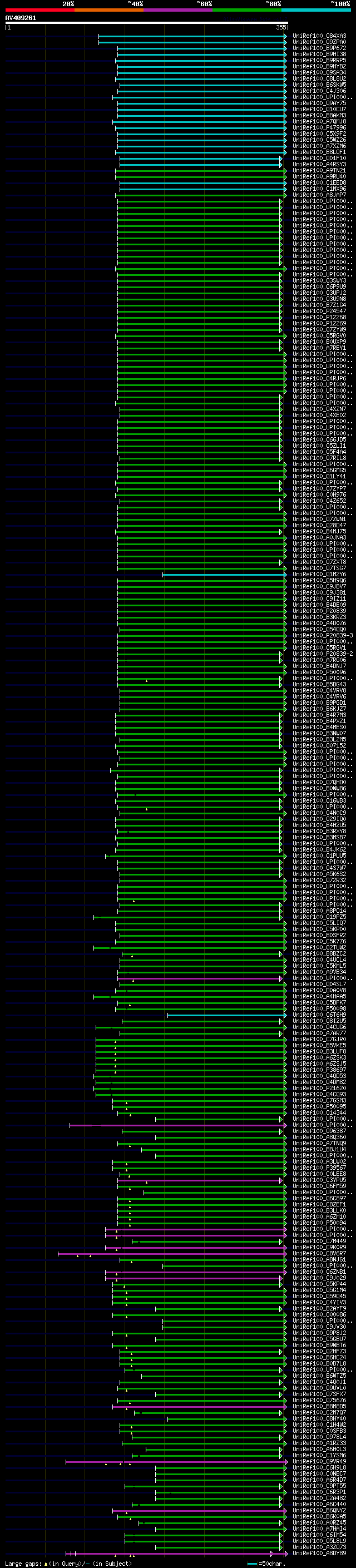Select hit UniRef100_A7QMJ8

pyautogui.click(x=319, y=122)
